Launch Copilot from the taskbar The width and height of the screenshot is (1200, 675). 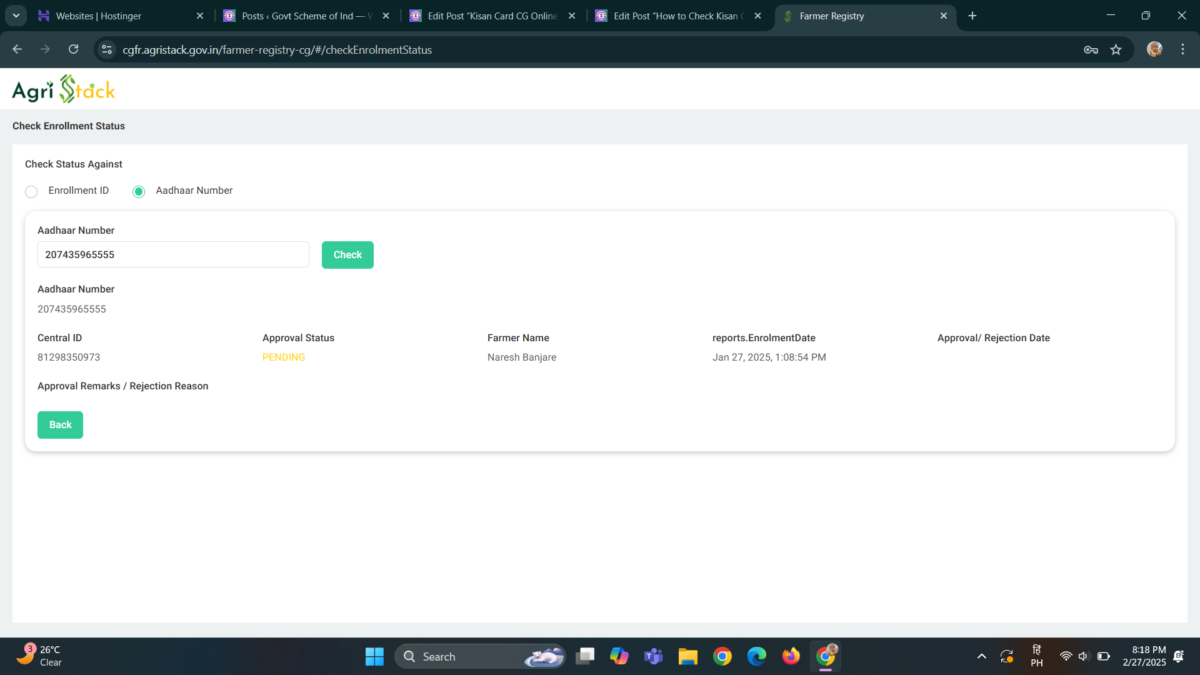click(619, 656)
